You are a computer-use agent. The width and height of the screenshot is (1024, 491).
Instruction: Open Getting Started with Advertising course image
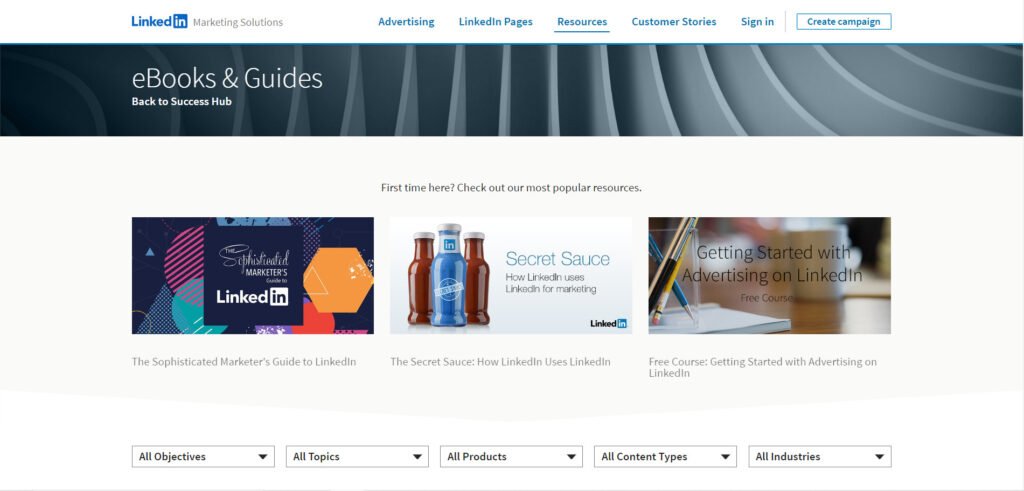769,275
